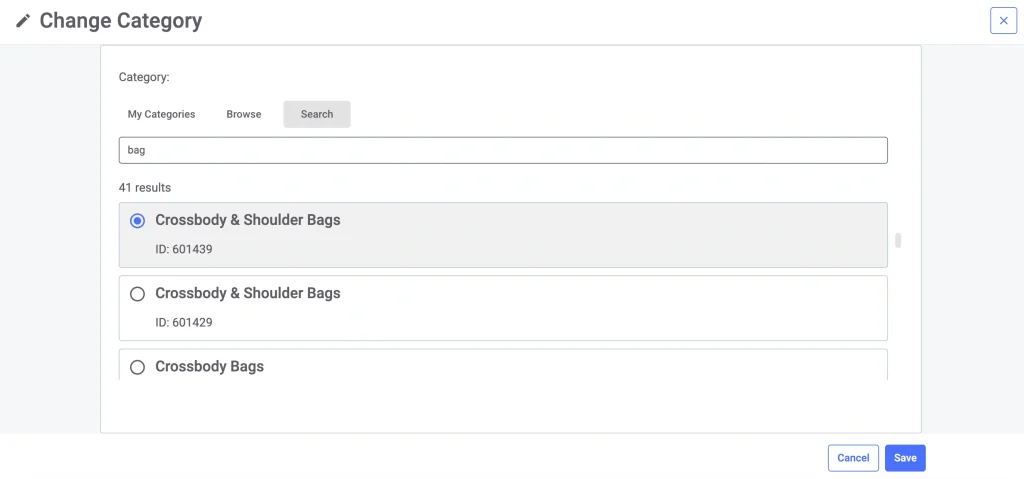Click the Crossbody Bags result label
This screenshot has height=479, width=1024.
tap(210, 367)
